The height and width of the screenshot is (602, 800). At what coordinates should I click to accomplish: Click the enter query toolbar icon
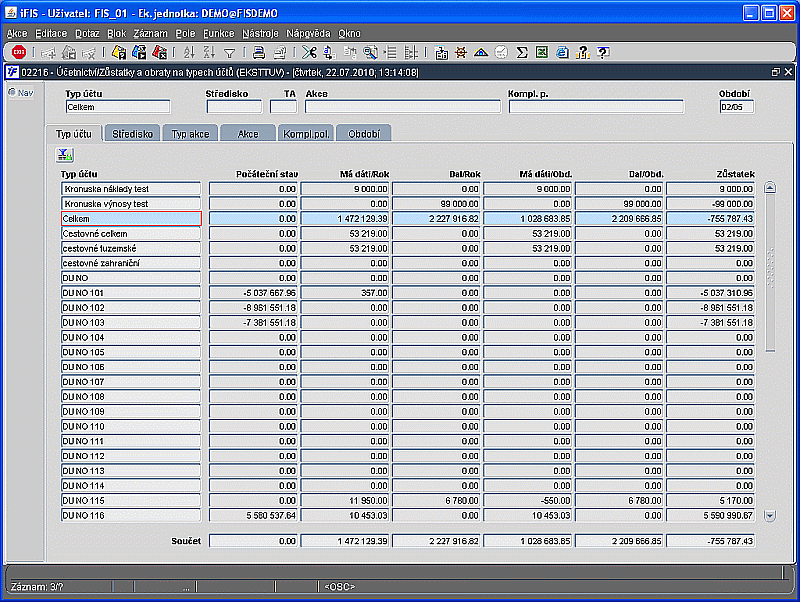[x=119, y=52]
